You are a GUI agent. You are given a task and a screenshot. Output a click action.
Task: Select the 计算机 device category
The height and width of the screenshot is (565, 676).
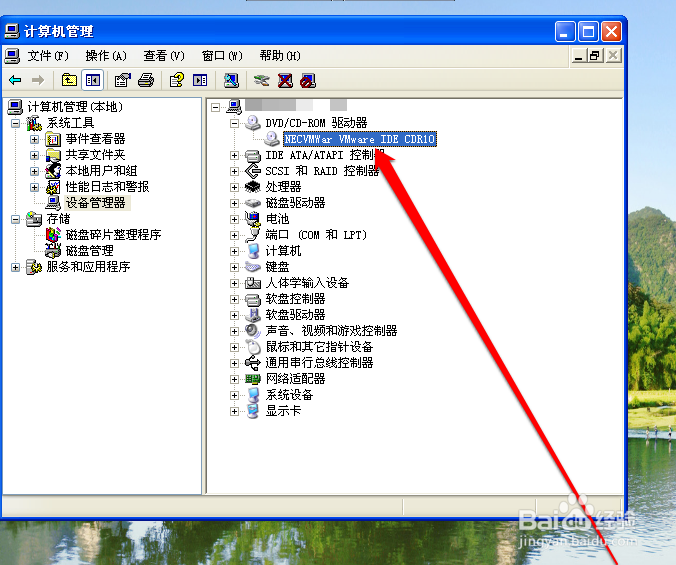click(x=283, y=251)
